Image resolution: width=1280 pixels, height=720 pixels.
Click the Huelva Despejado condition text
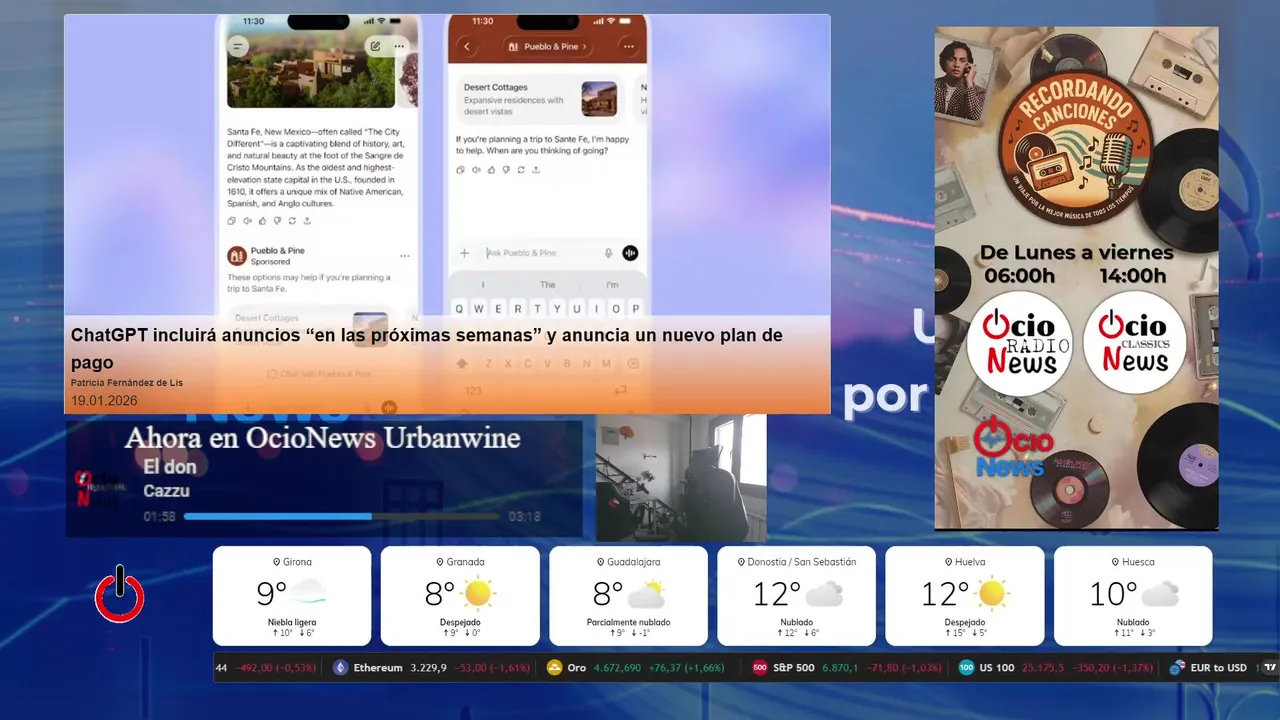tap(965, 622)
